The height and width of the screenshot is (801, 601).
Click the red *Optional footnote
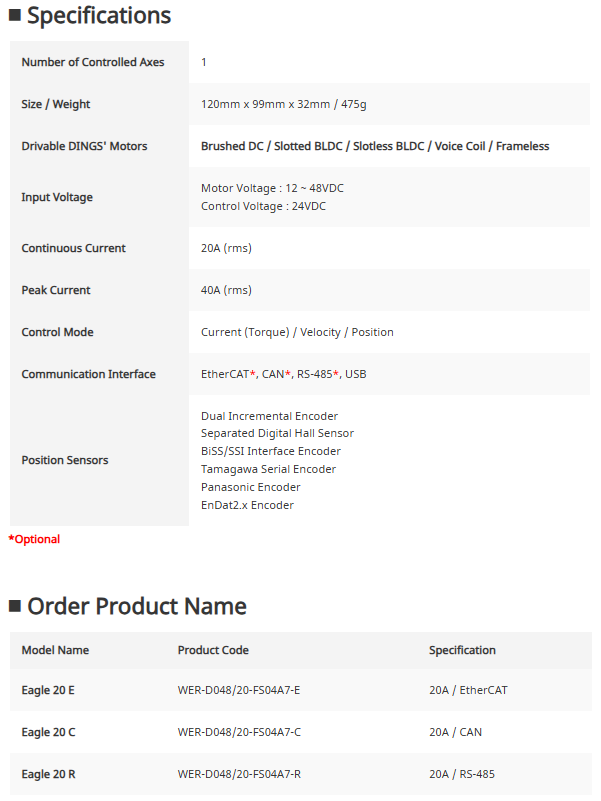(x=35, y=539)
